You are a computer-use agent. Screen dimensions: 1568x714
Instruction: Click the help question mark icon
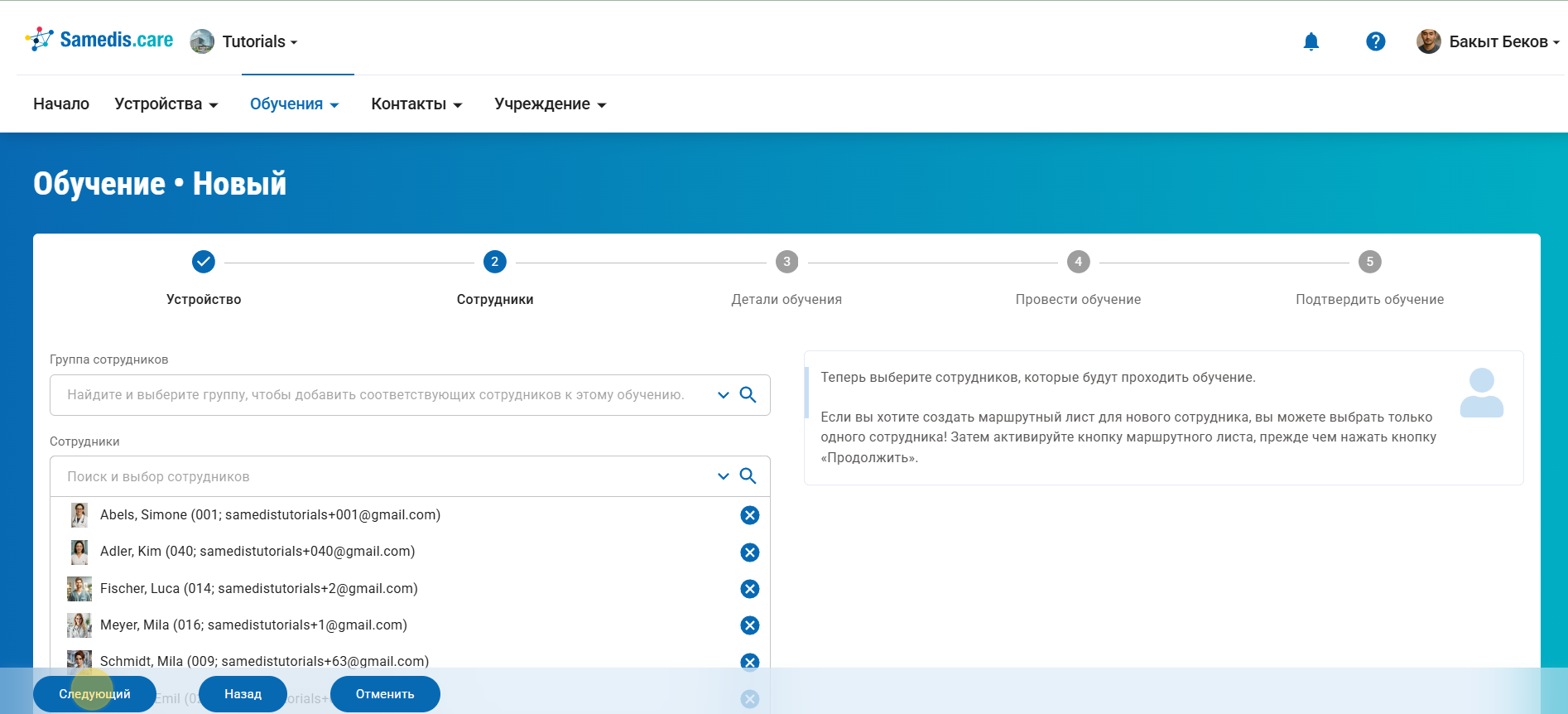(x=1375, y=41)
